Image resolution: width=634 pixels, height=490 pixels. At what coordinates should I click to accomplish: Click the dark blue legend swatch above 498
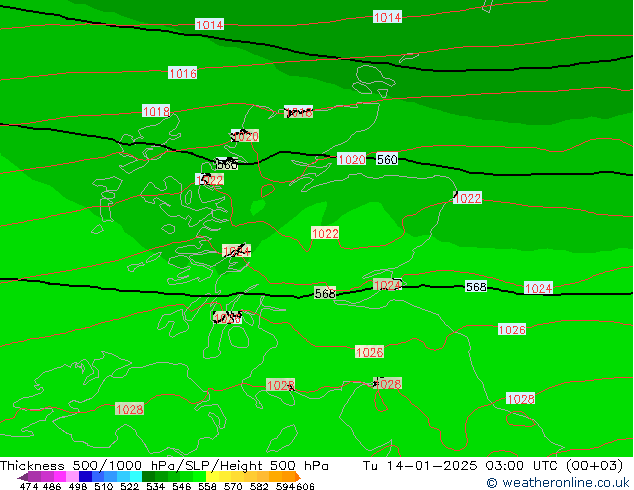coord(85,477)
